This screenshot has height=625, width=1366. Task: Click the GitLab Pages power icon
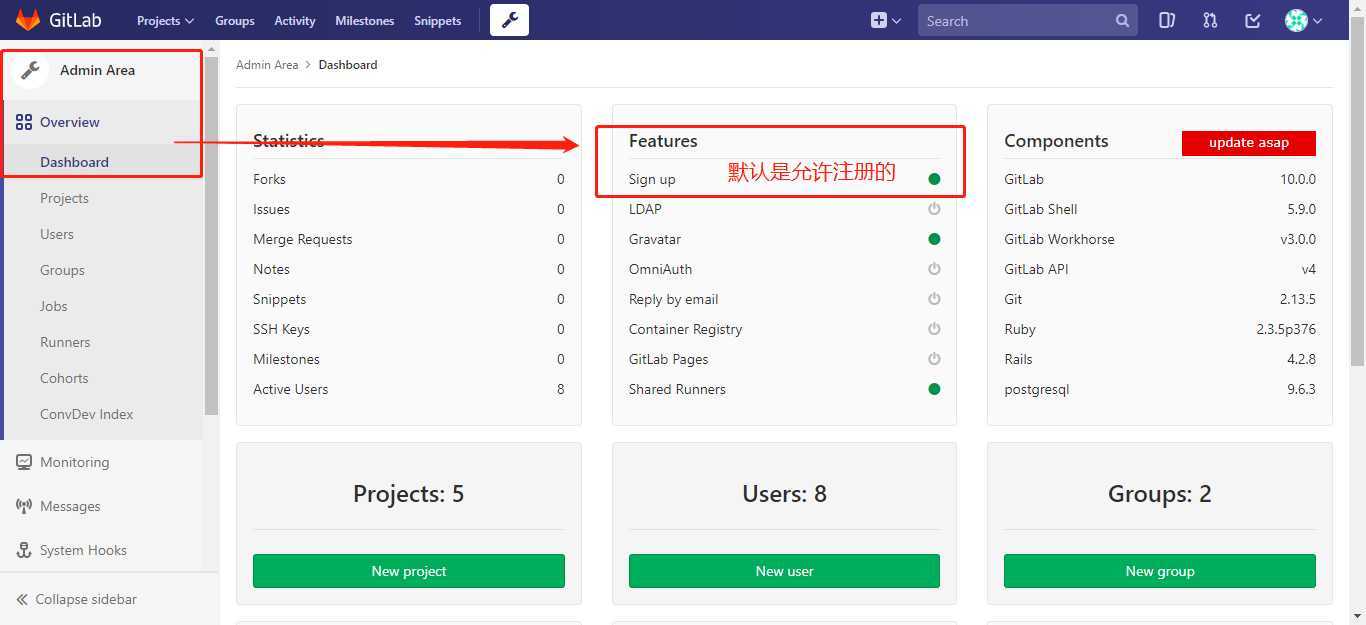point(934,359)
